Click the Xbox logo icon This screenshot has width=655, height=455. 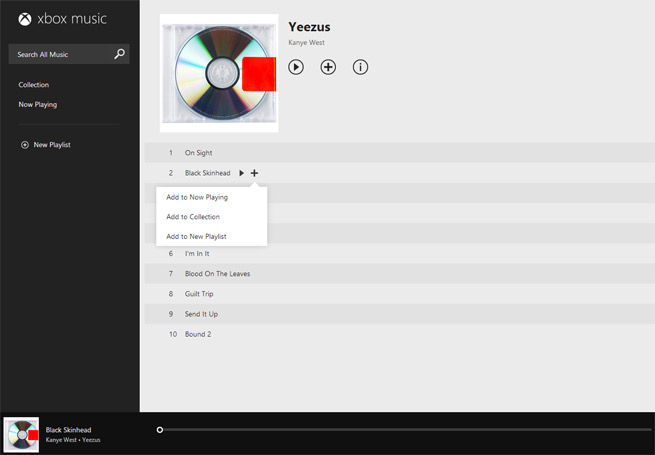tap(25, 19)
